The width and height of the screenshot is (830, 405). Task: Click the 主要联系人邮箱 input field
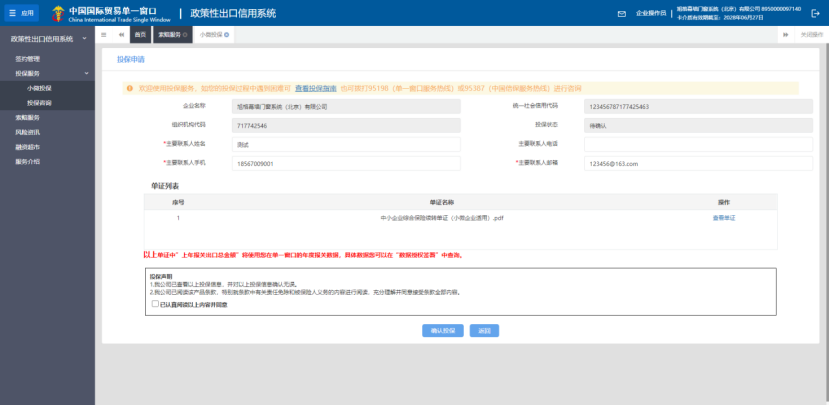pos(698,164)
